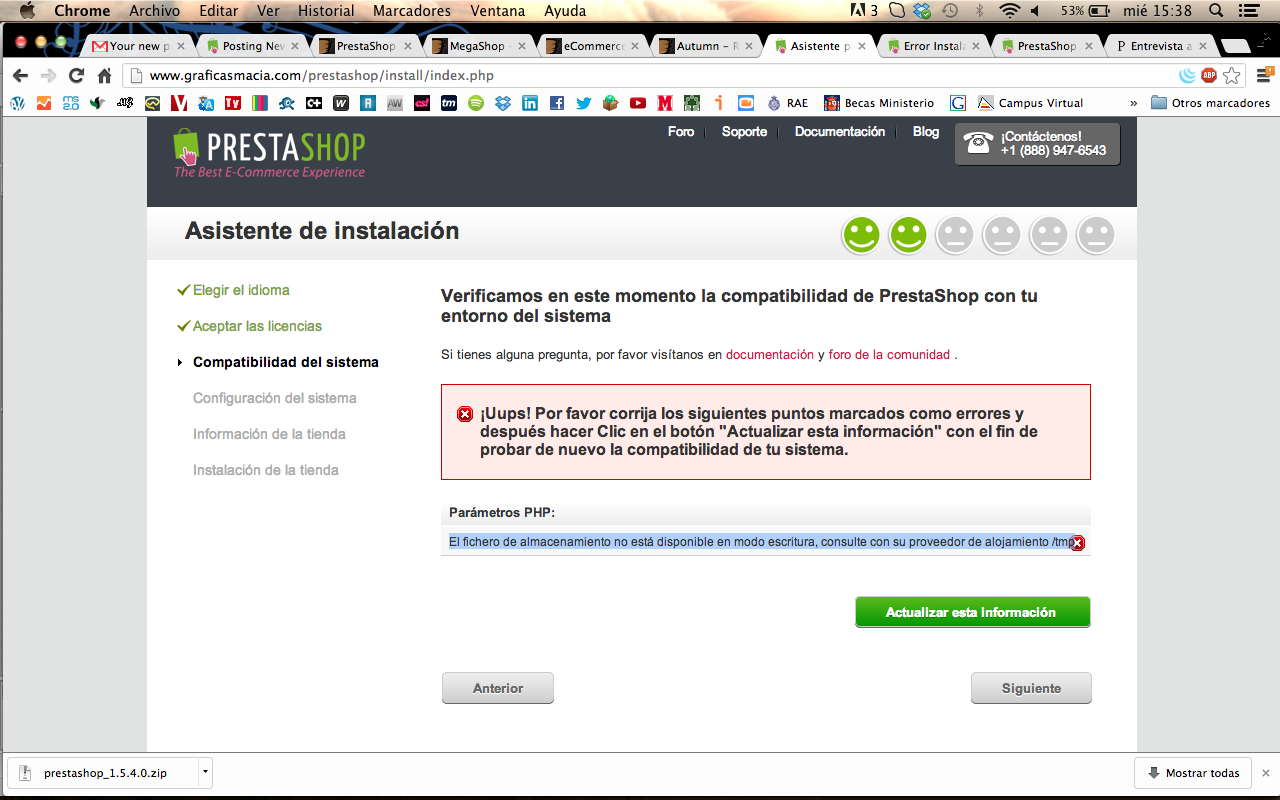Go to the 'Aceptar las licencias' step
The height and width of the screenshot is (800, 1280).
tap(257, 326)
